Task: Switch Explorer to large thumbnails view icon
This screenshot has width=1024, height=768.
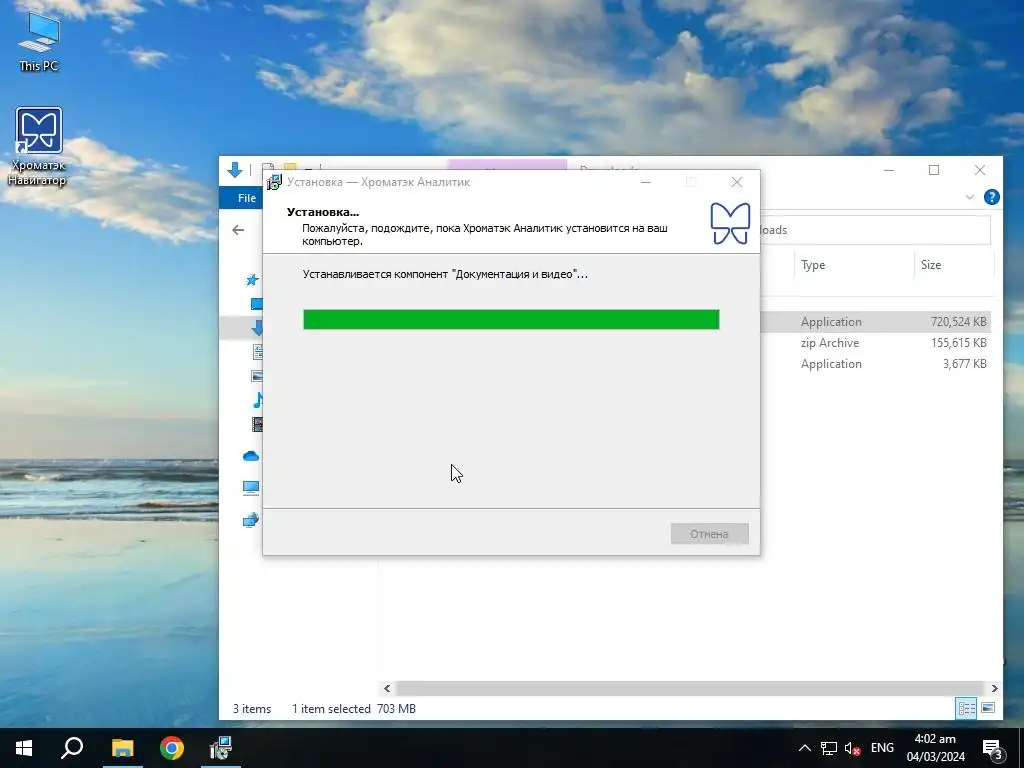Action: pos(988,708)
